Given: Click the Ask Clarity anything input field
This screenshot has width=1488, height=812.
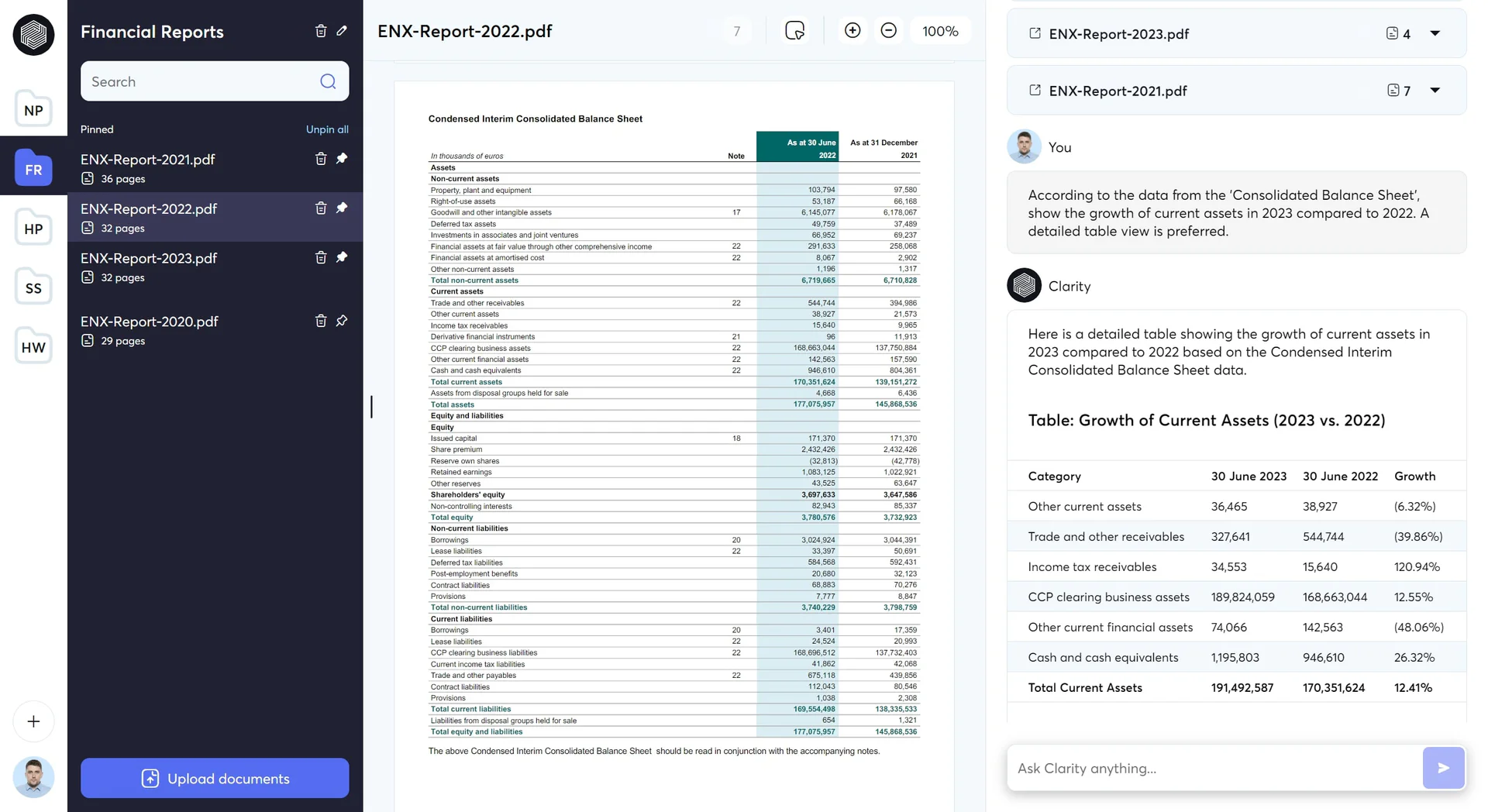Looking at the screenshot, I should point(1213,768).
